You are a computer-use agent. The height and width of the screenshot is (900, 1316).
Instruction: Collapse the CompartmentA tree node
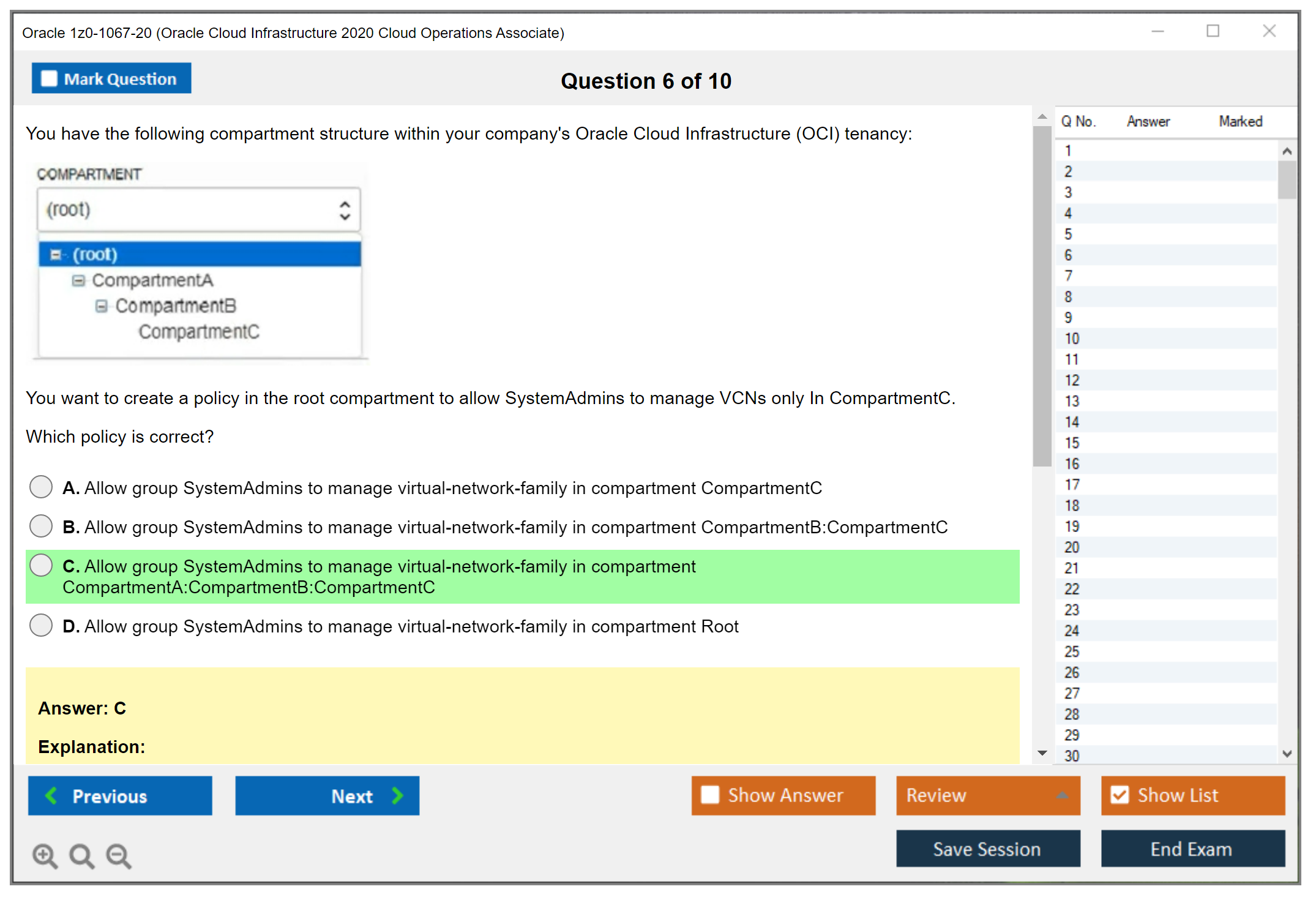[78, 280]
